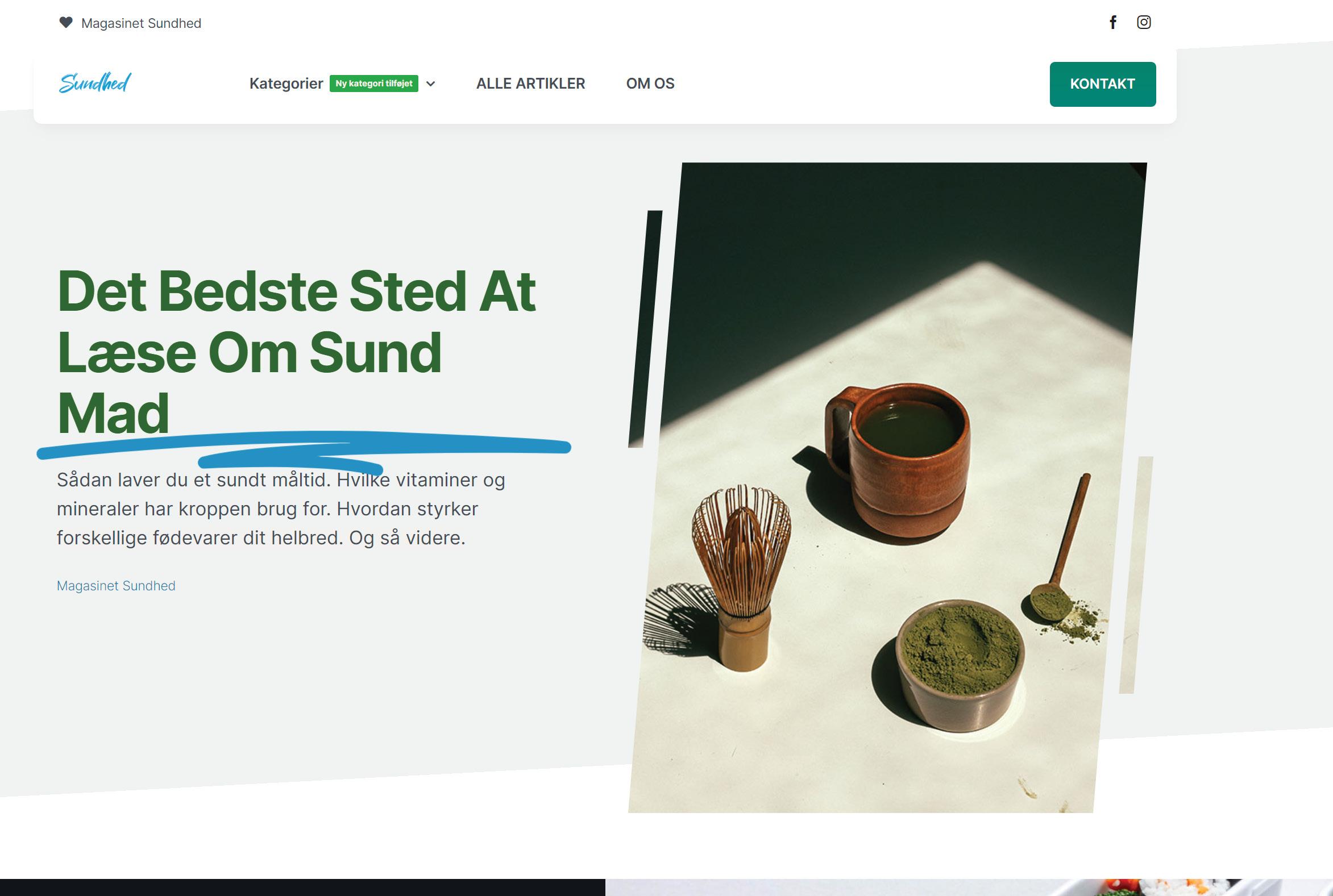Screen dimensions: 1333x896
Task: Go to ALLE ARTIKLER page
Action: coord(530,84)
